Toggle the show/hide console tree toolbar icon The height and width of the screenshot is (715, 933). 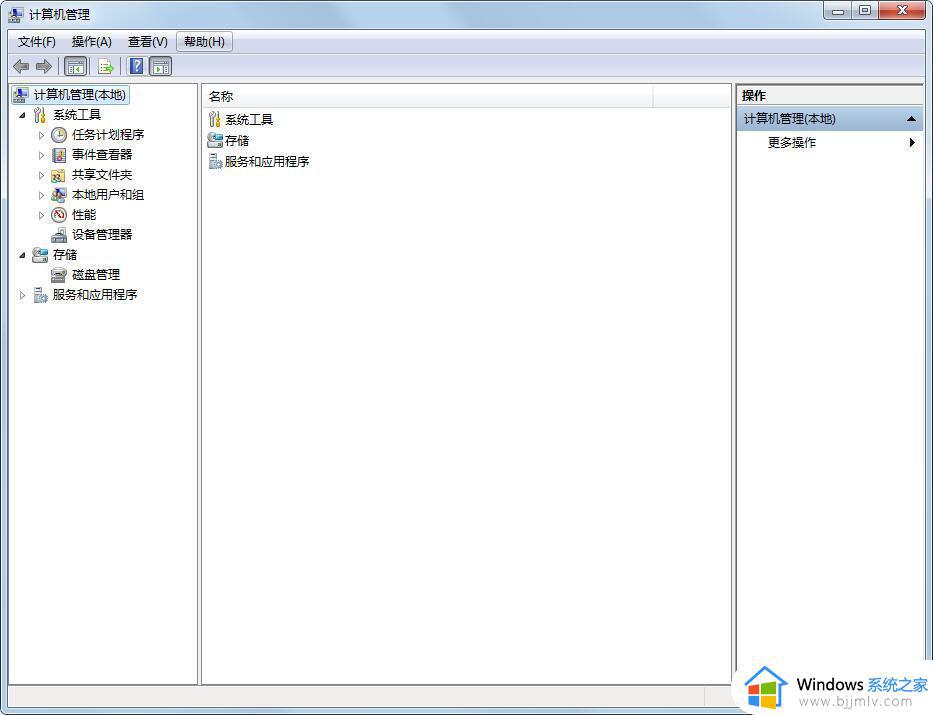tap(76, 67)
